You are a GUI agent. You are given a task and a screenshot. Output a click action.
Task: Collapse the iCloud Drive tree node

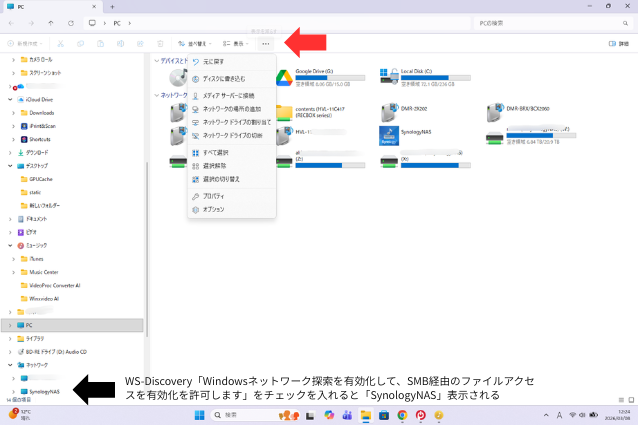coord(11,100)
